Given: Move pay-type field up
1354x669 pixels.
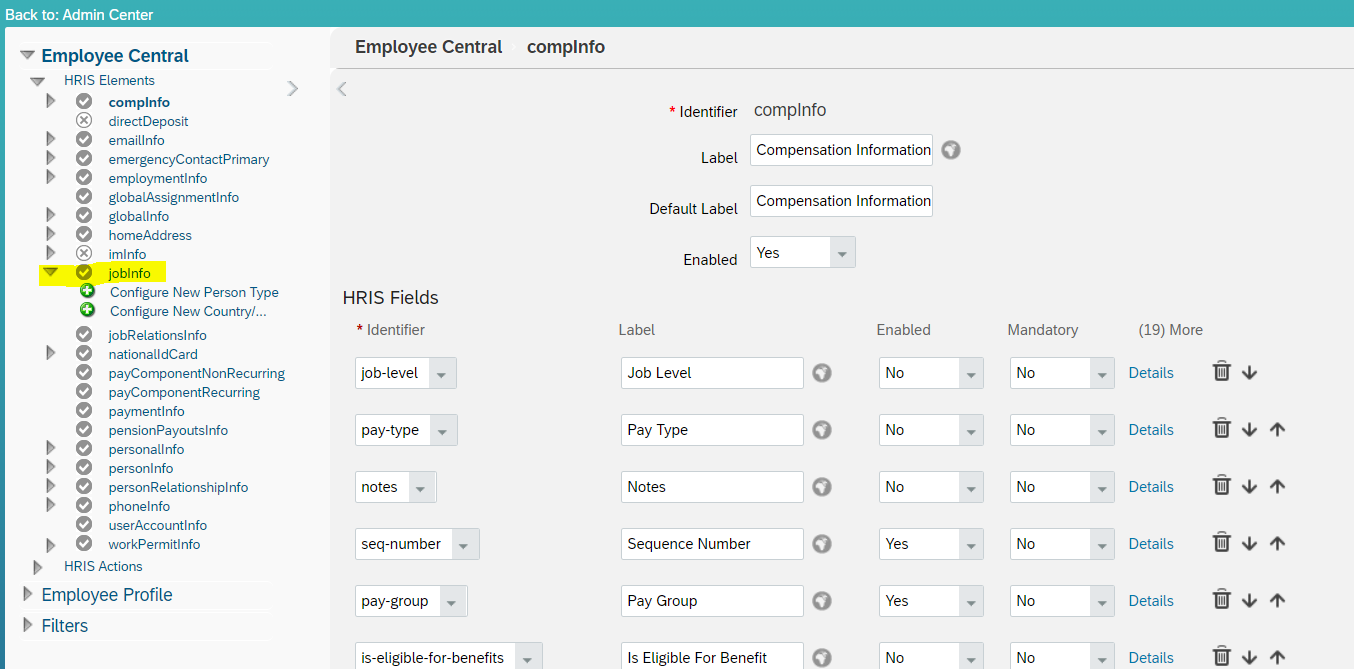Looking at the screenshot, I should coord(1277,429).
